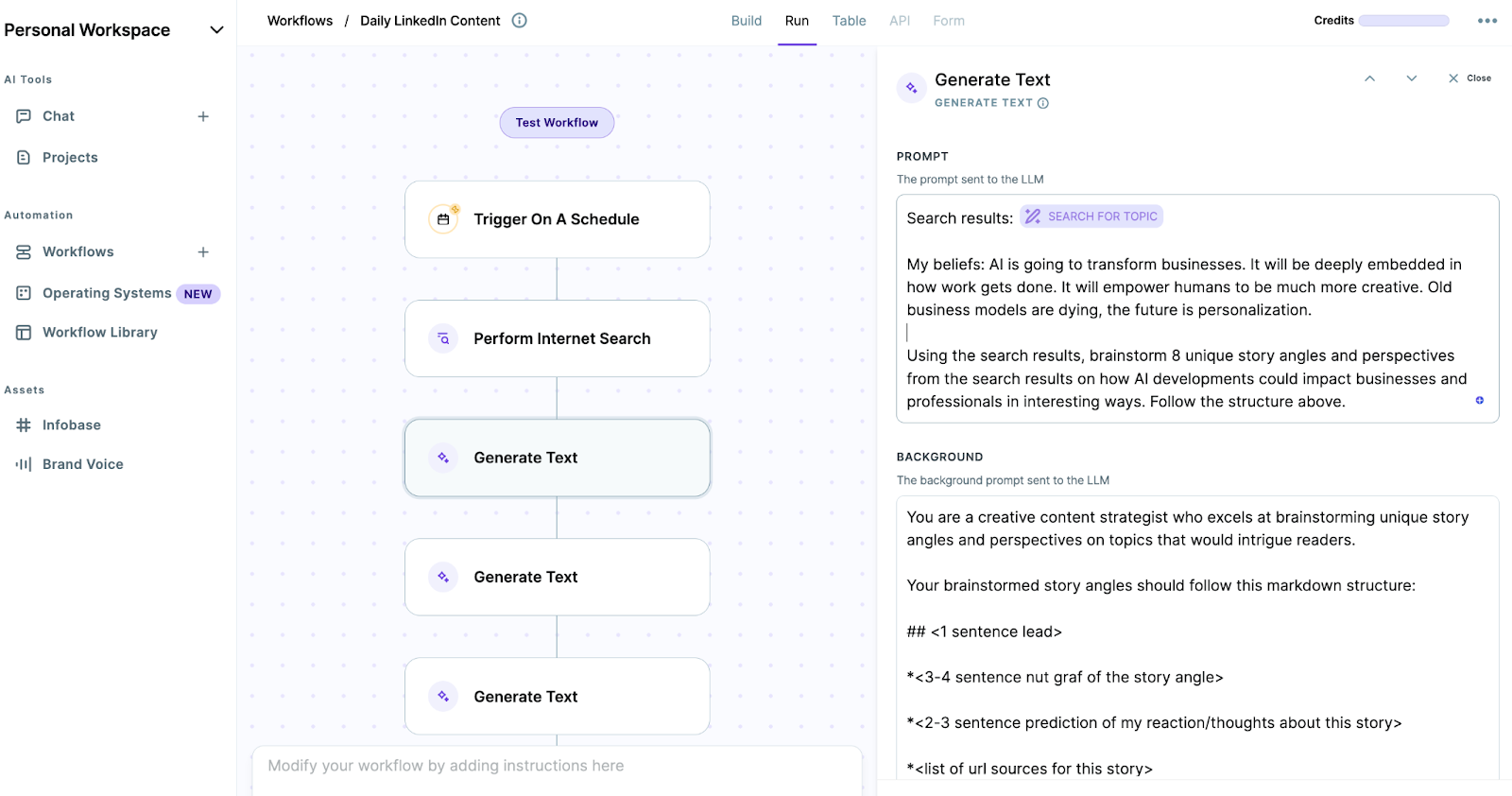Click the modify workflow instructions input
This screenshot has width=1512, height=796.
[558, 766]
